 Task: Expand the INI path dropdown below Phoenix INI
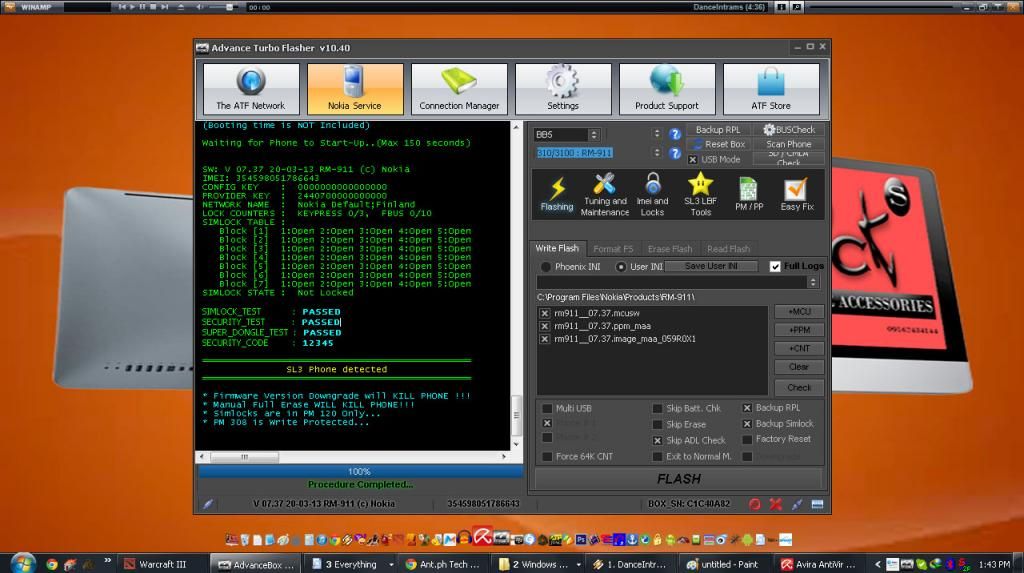click(814, 282)
